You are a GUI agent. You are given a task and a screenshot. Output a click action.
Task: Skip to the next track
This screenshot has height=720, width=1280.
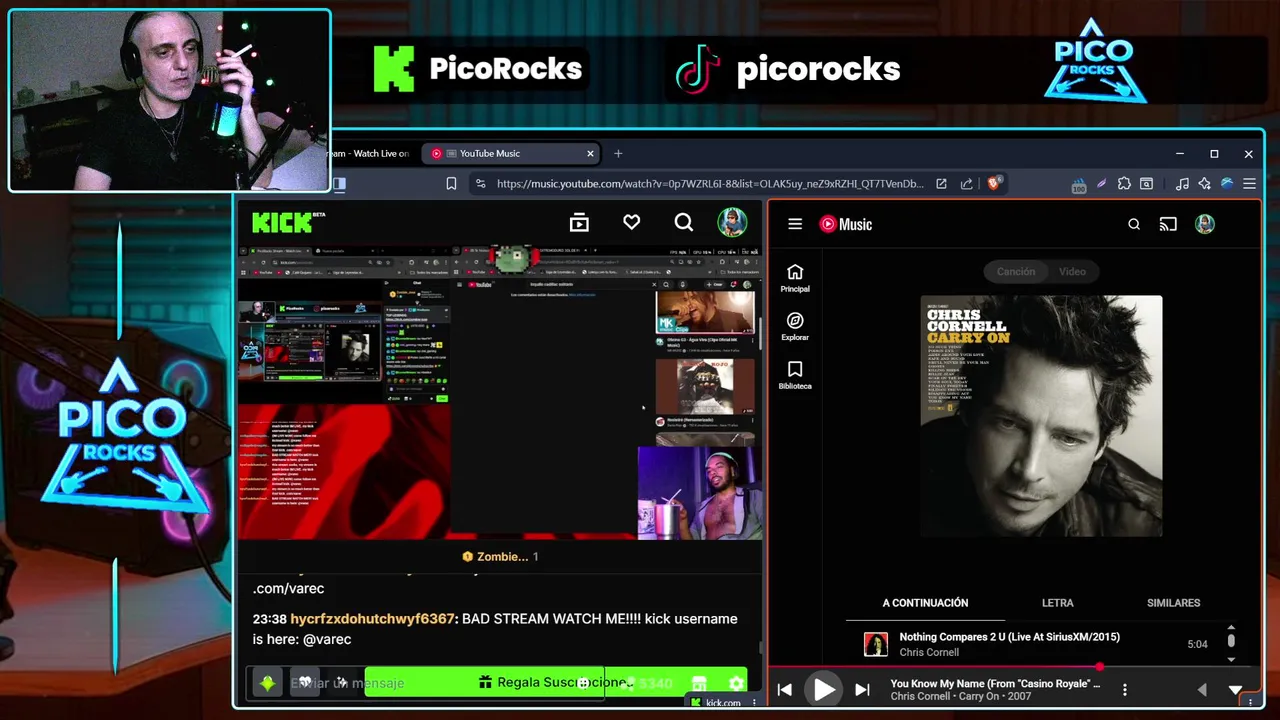point(862,690)
